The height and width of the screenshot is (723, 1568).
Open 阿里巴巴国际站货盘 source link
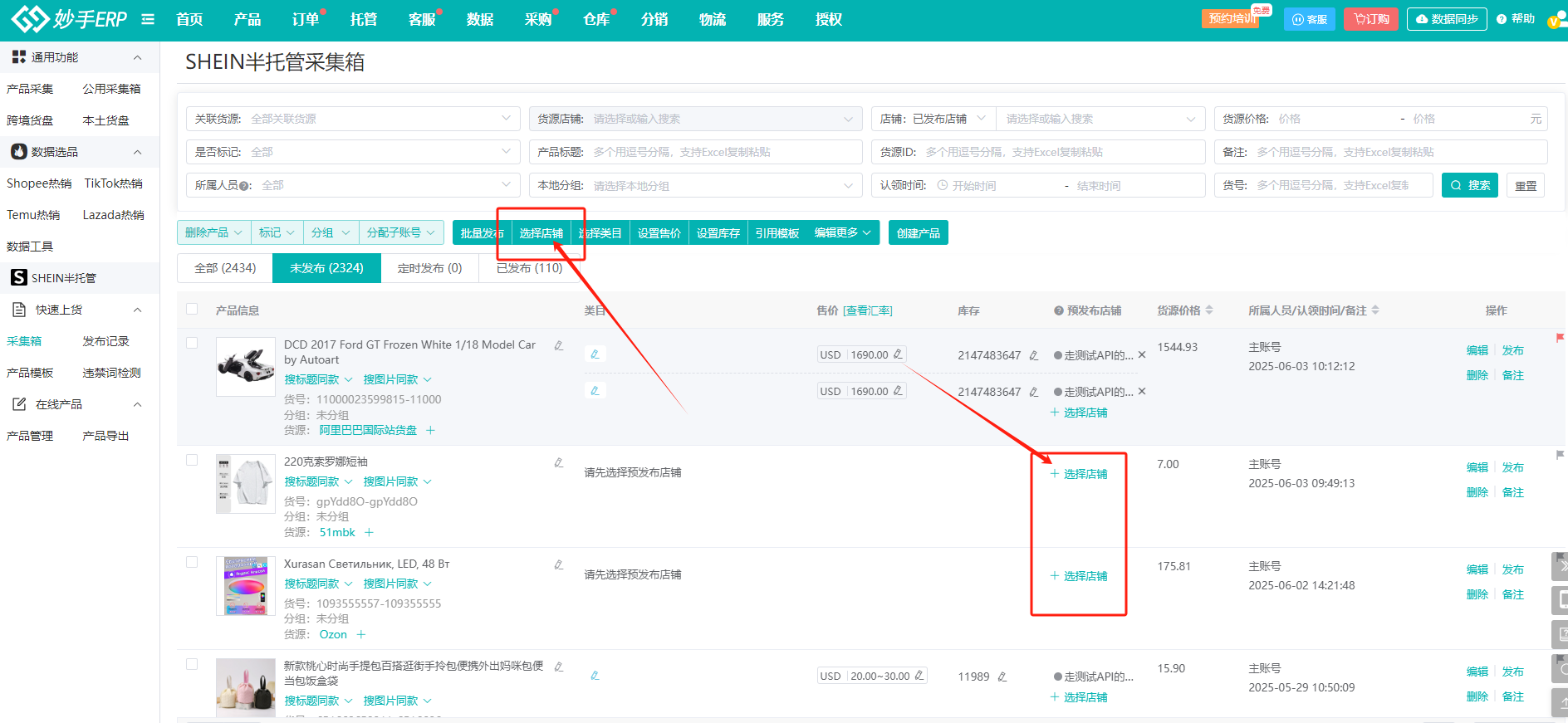pyautogui.click(x=368, y=430)
